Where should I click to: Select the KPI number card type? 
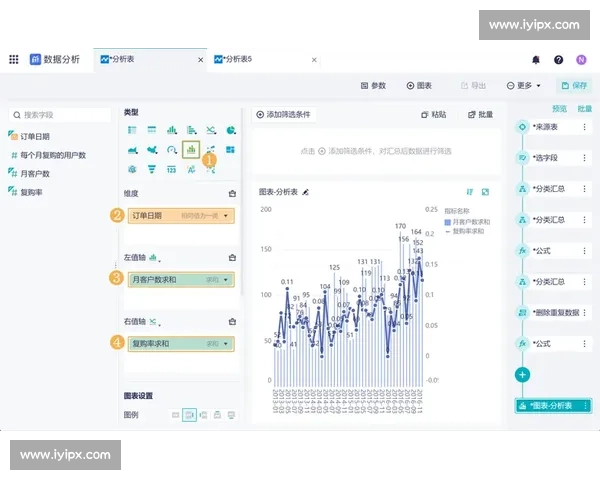click(x=171, y=169)
